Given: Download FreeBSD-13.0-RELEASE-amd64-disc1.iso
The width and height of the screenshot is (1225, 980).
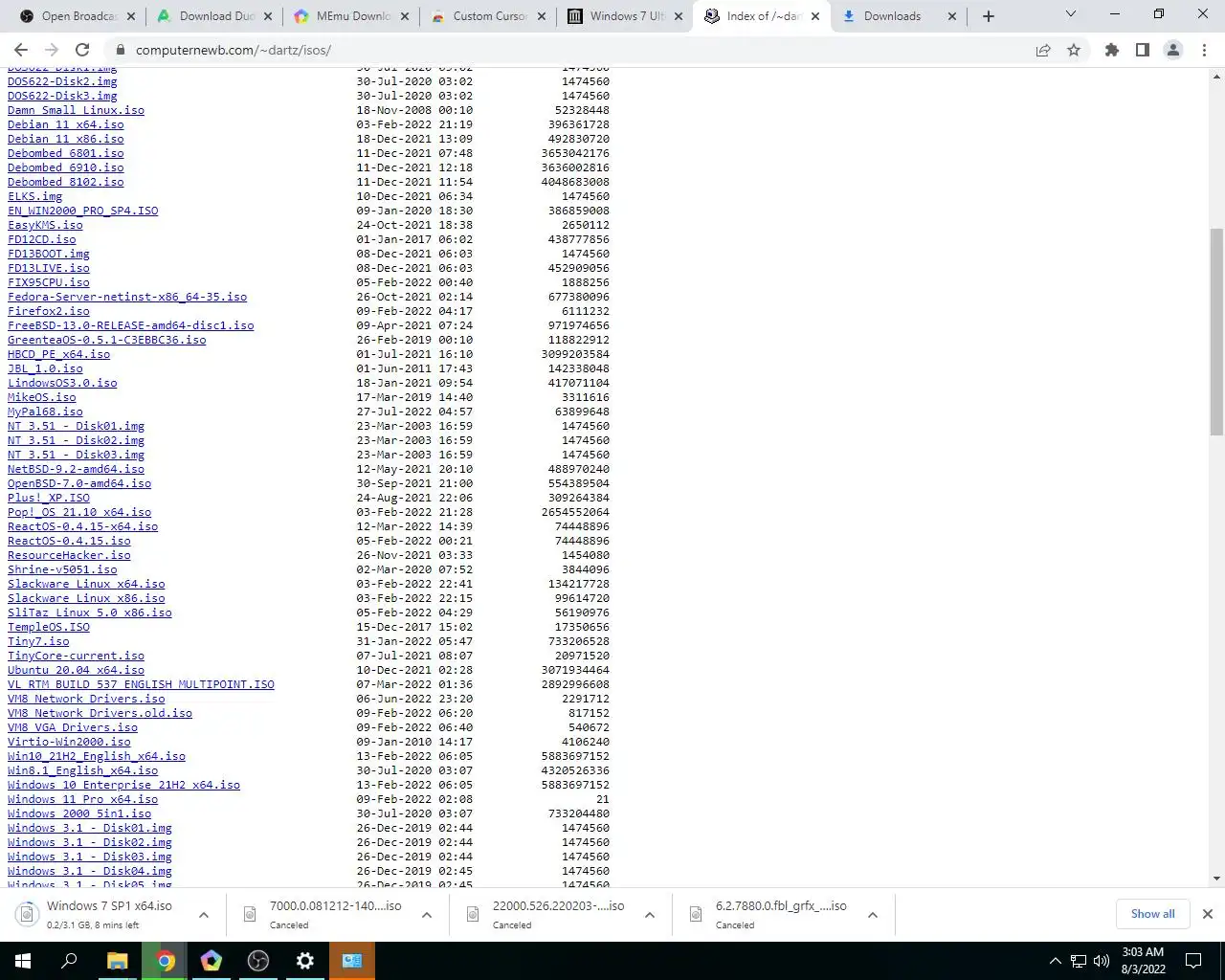Looking at the screenshot, I should click(131, 325).
